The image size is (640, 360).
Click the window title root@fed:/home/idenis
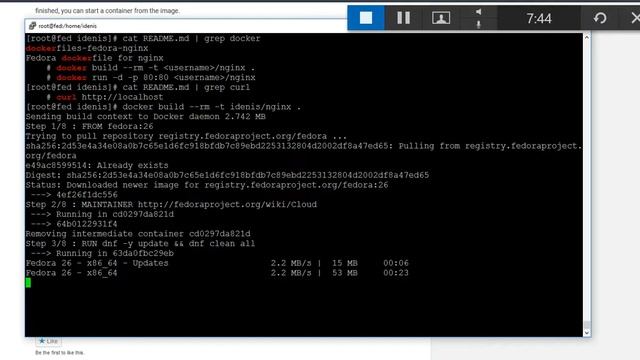click(x=67, y=26)
